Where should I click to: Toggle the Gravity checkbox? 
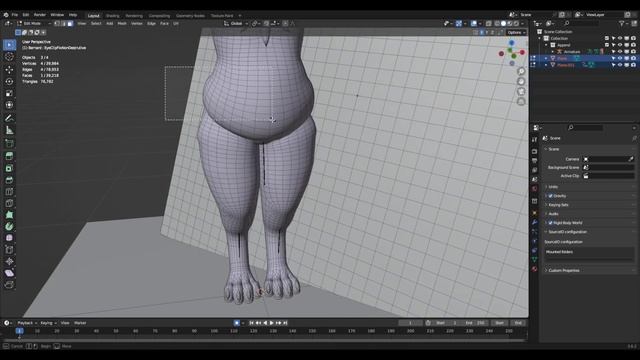click(551, 196)
